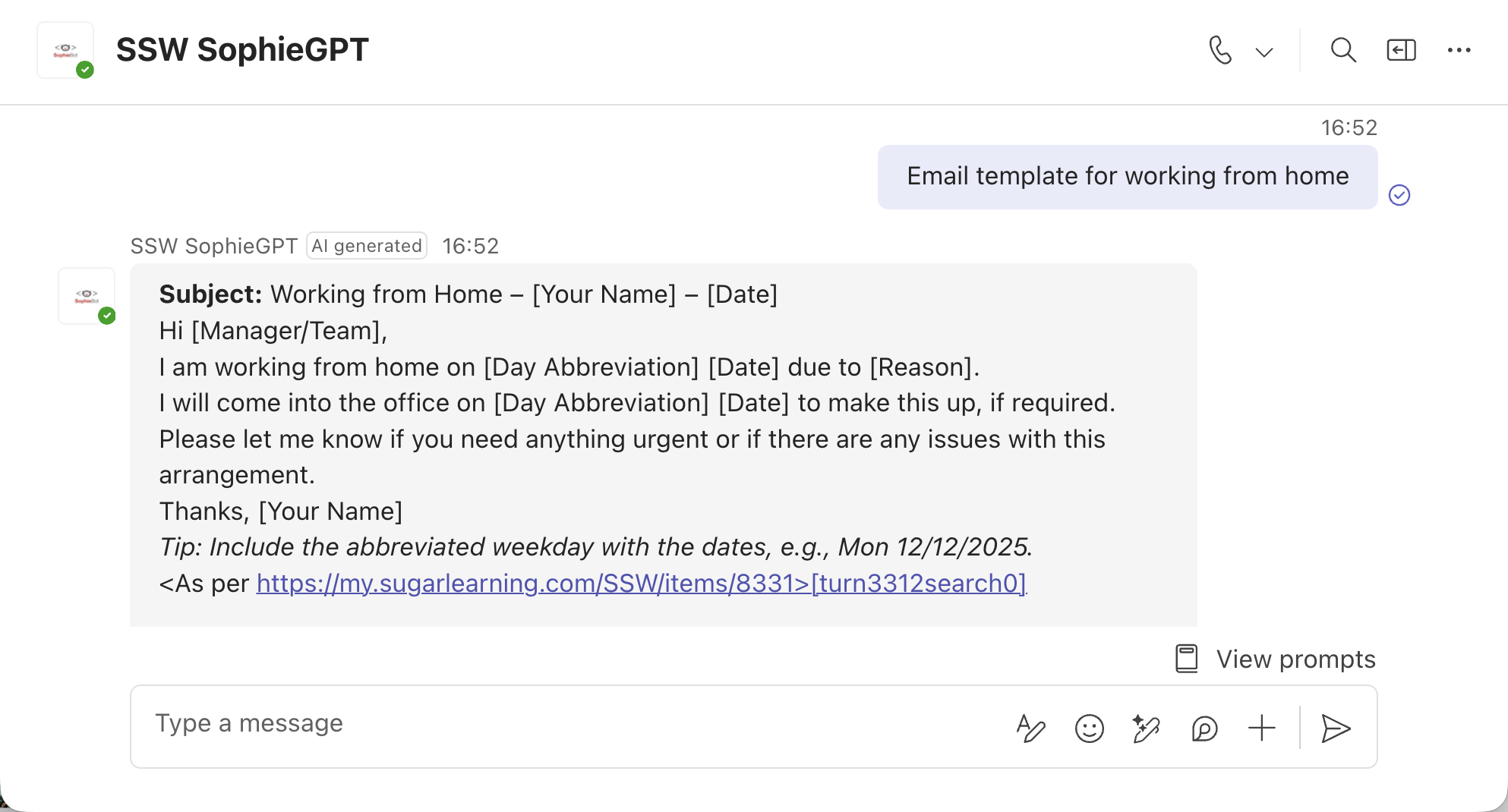The image size is (1508, 812).
Task: Open the More options ellipsis menu
Action: (1459, 51)
